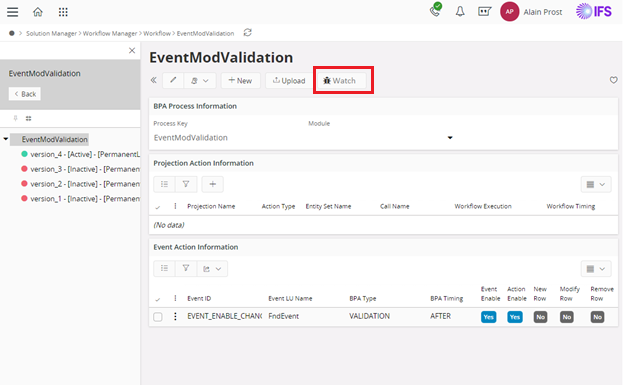Toggle Action Enable Yes badge
This screenshot has width=623, height=385.
click(x=515, y=317)
